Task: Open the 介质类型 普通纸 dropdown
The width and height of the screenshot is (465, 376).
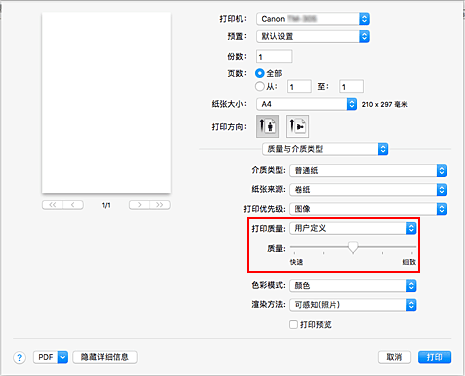Action: coord(368,171)
